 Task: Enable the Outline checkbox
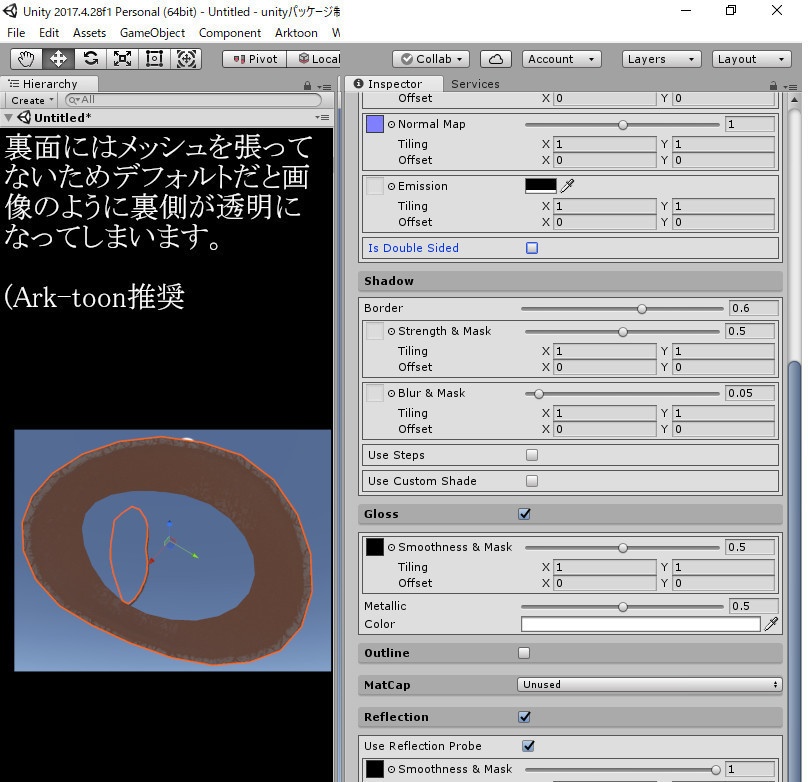pyautogui.click(x=524, y=653)
